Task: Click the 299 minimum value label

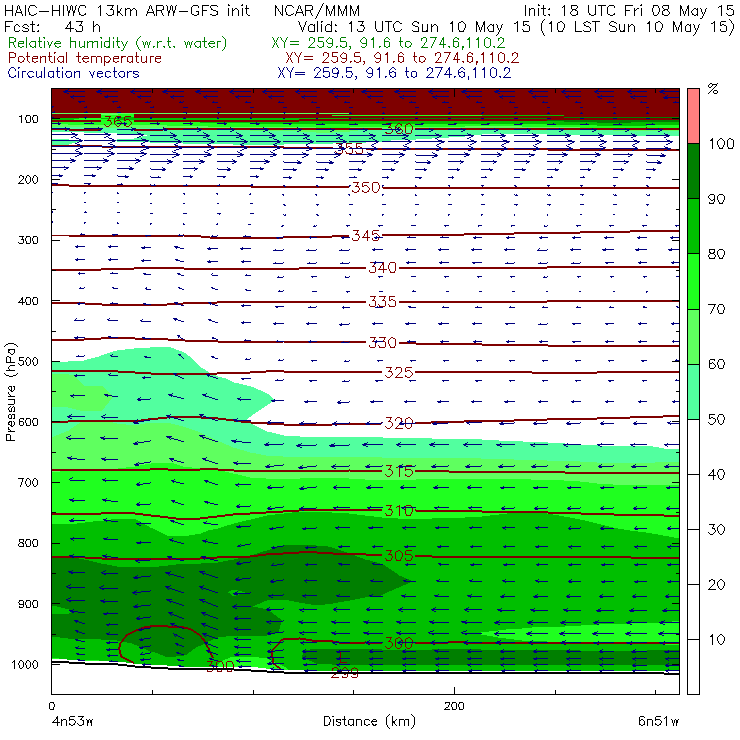Action: [x=345, y=673]
